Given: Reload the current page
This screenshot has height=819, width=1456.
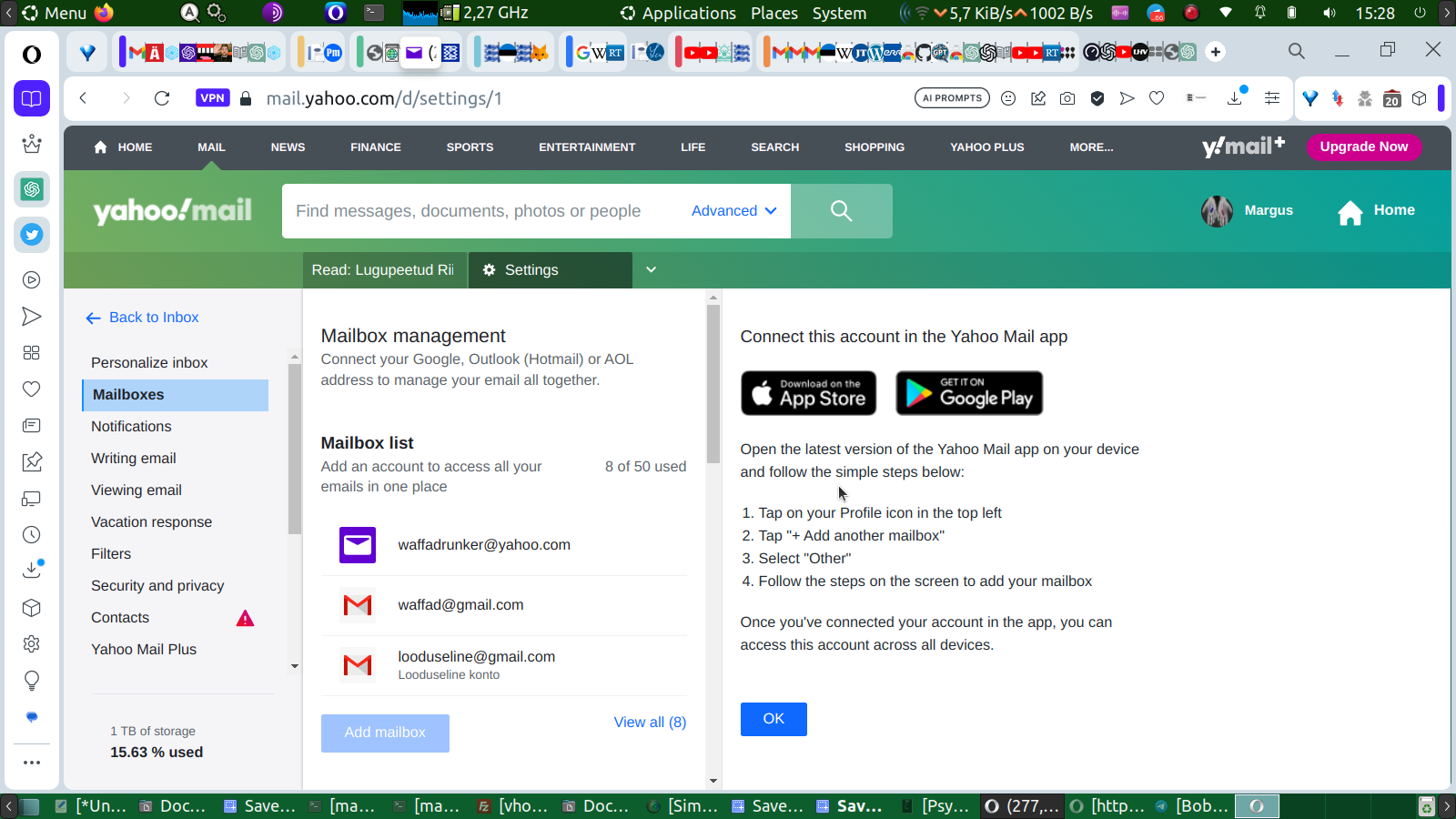Looking at the screenshot, I should 162,98.
